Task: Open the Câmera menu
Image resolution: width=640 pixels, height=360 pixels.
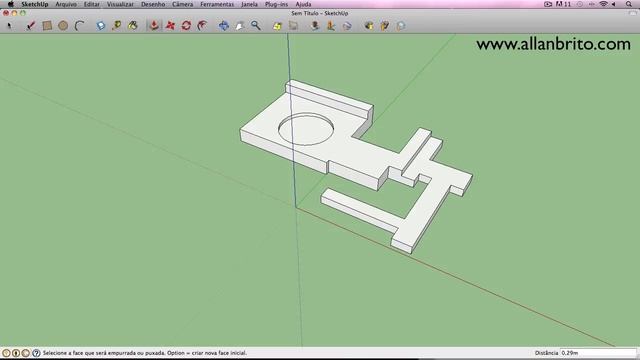Action: coord(182,4)
